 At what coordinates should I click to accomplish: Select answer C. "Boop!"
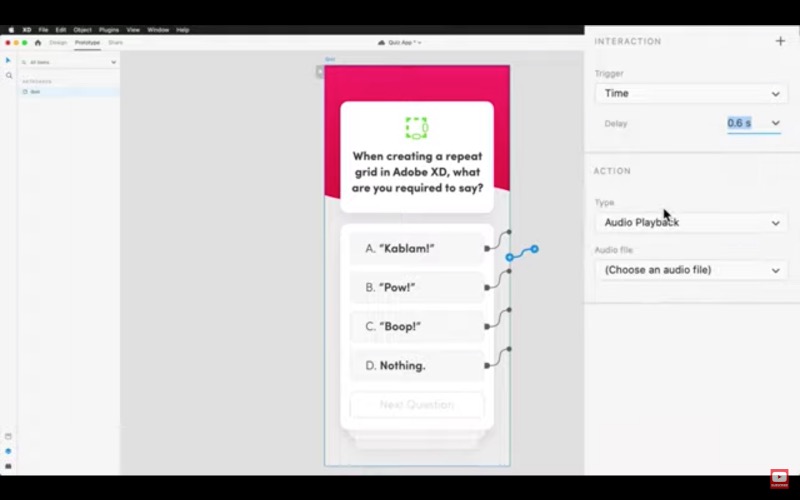coord(417,327)
